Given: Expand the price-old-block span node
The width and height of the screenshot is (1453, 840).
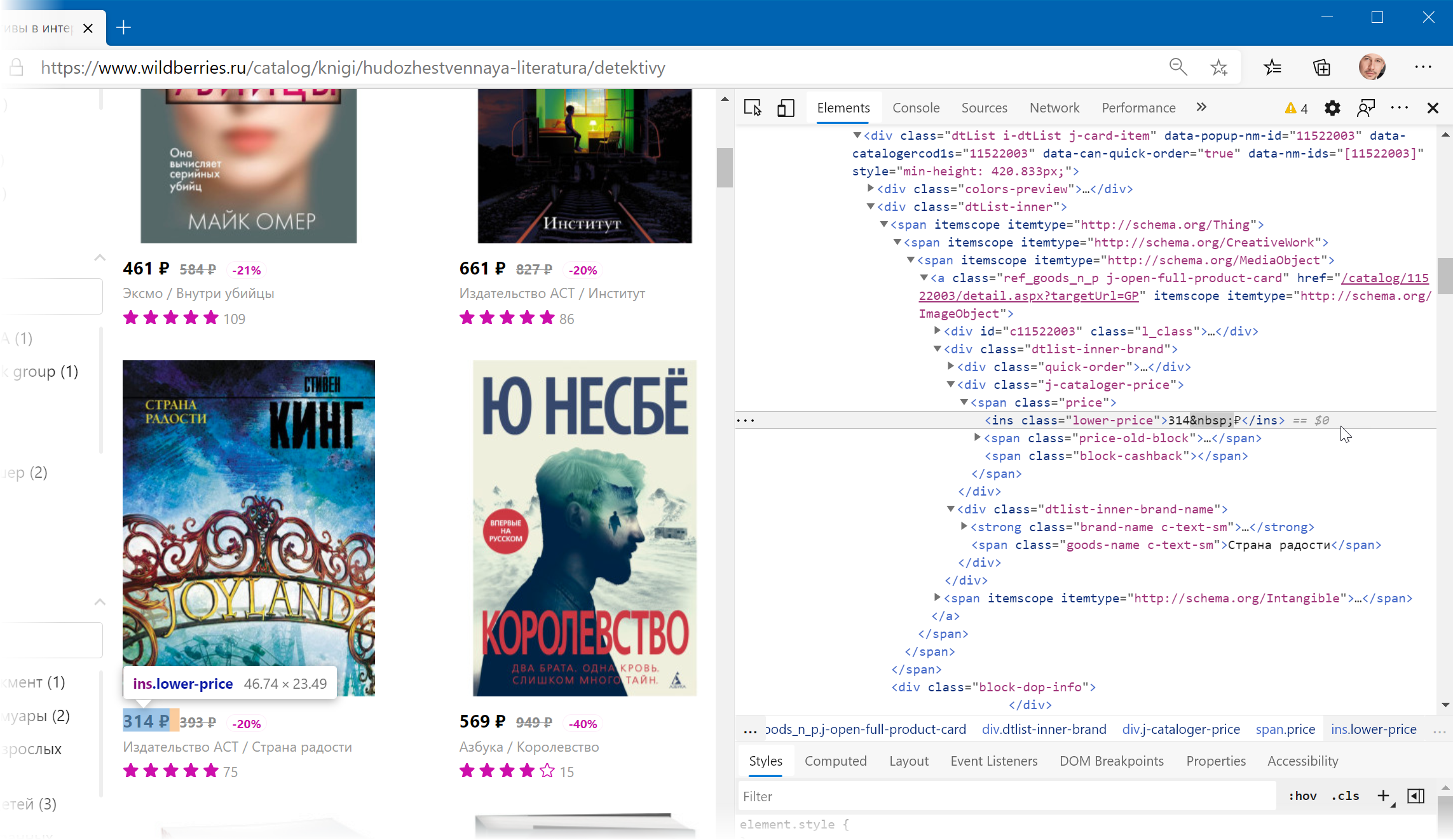Looking at the screenshot, I should [x=977, y=438].
